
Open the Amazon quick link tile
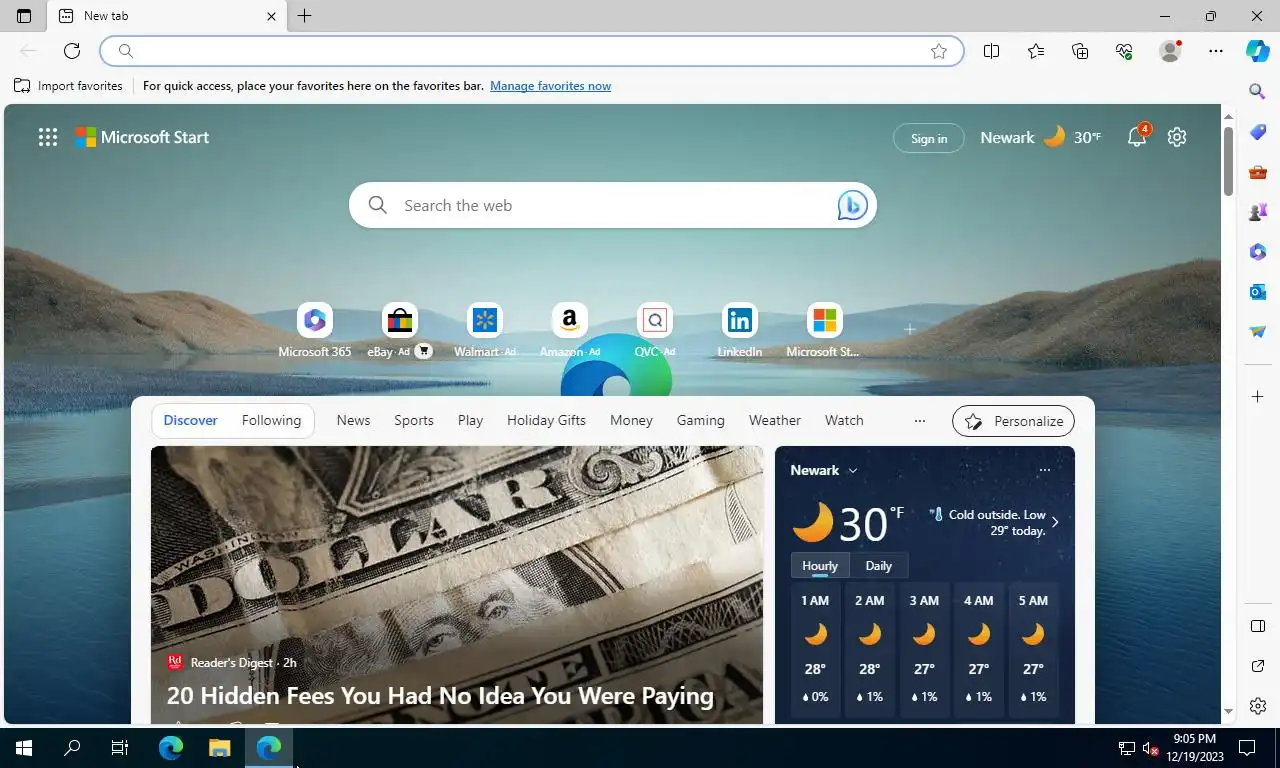click(569, 331)
